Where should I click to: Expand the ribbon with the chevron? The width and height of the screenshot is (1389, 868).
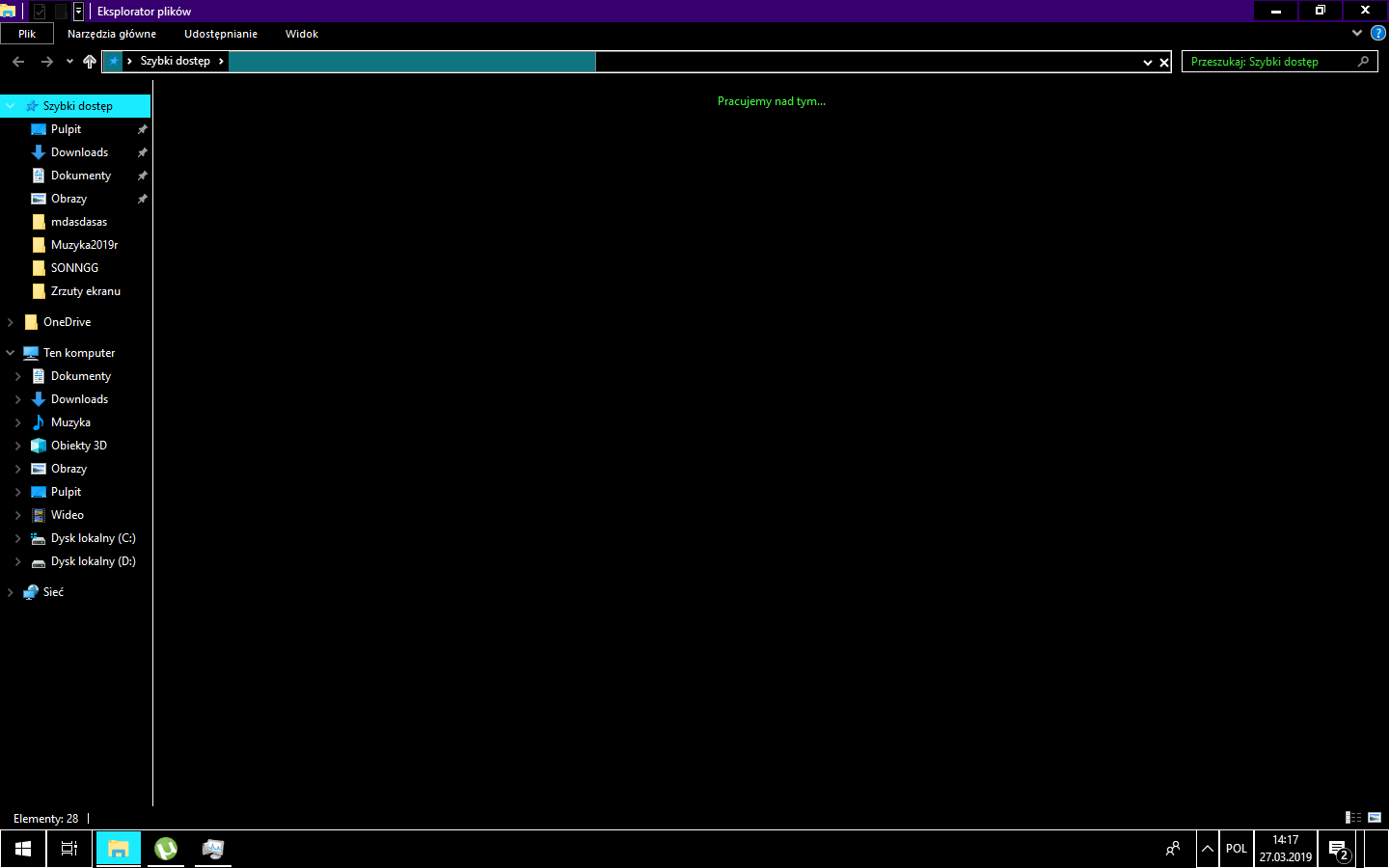(x=1357, y=33)
